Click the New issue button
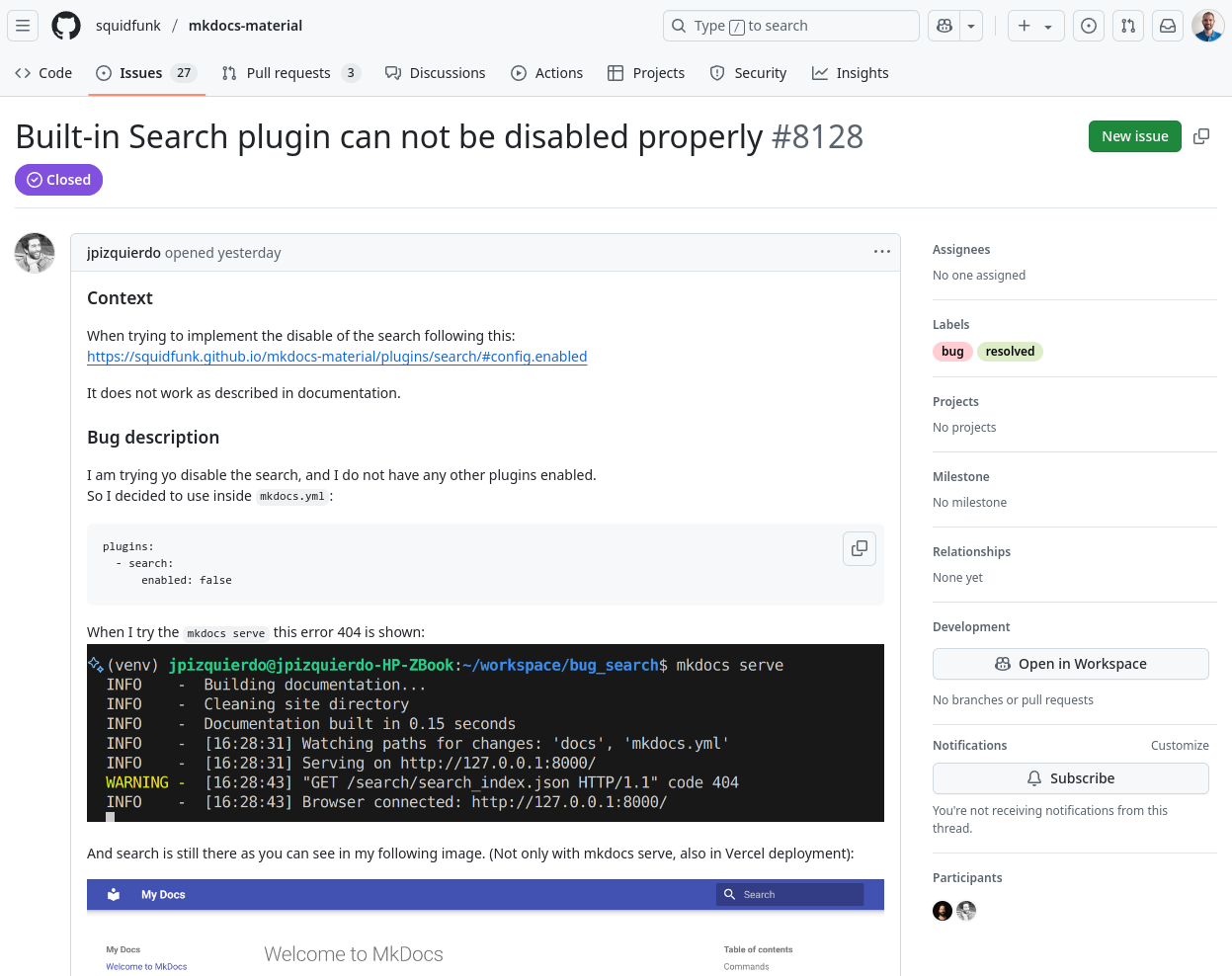Image resolution: width=1232 pixels, height=976 pixels. point(1134,136)
